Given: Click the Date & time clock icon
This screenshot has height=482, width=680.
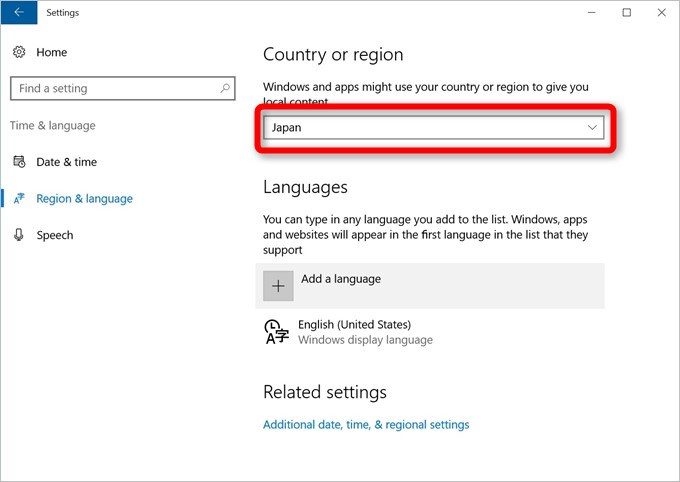Looking at the screenshot, I should [x=19, y=162].
